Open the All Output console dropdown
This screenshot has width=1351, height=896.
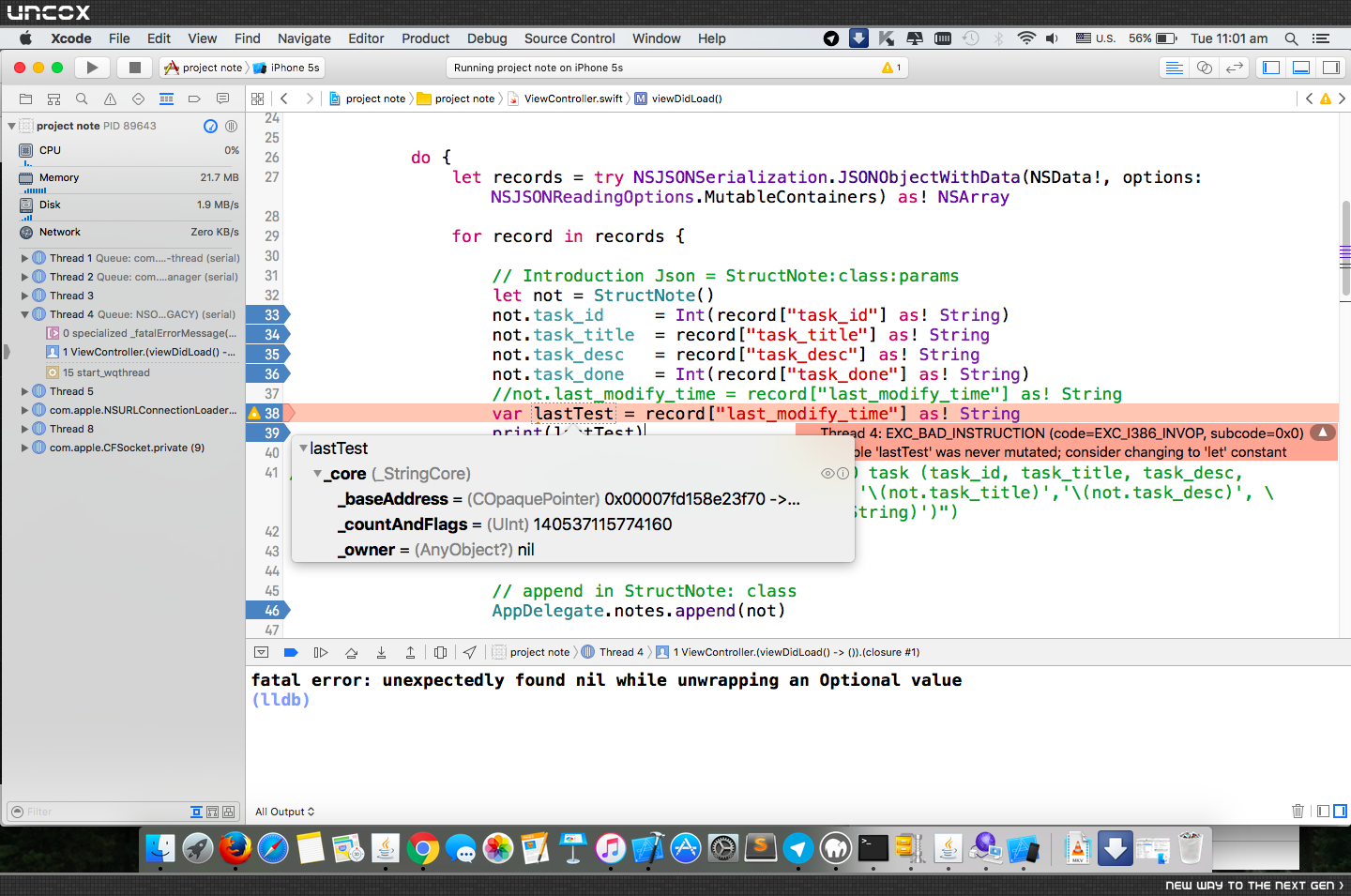[285, 812]
